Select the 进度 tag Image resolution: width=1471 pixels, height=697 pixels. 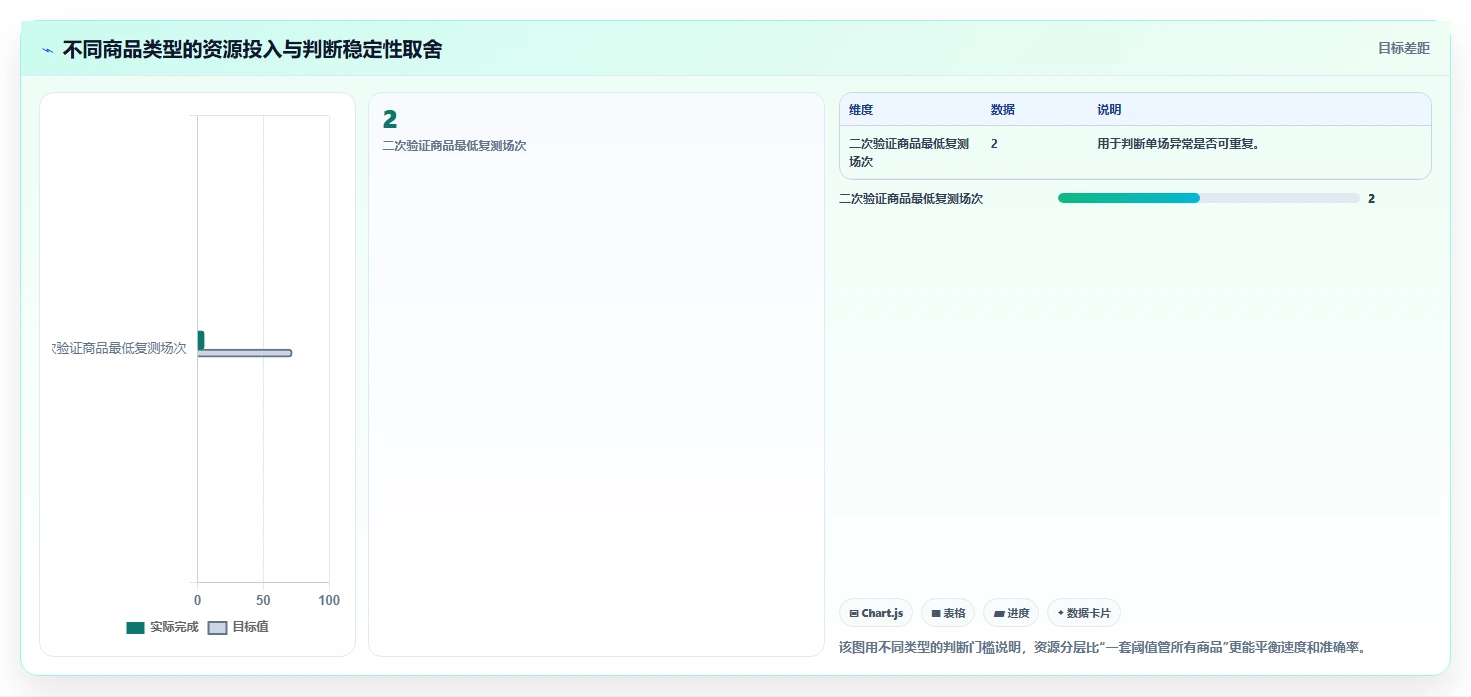tap(1011, 613)
